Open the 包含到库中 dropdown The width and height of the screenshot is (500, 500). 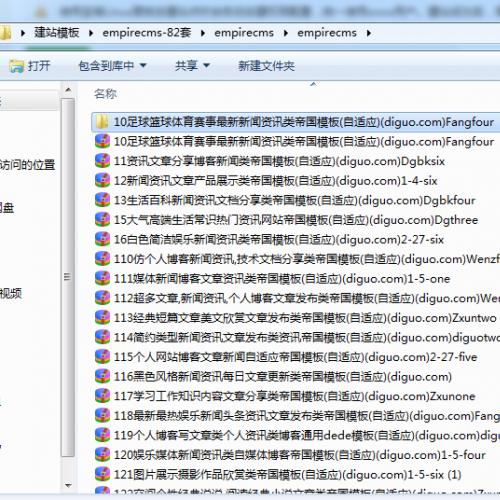point(113,66)
